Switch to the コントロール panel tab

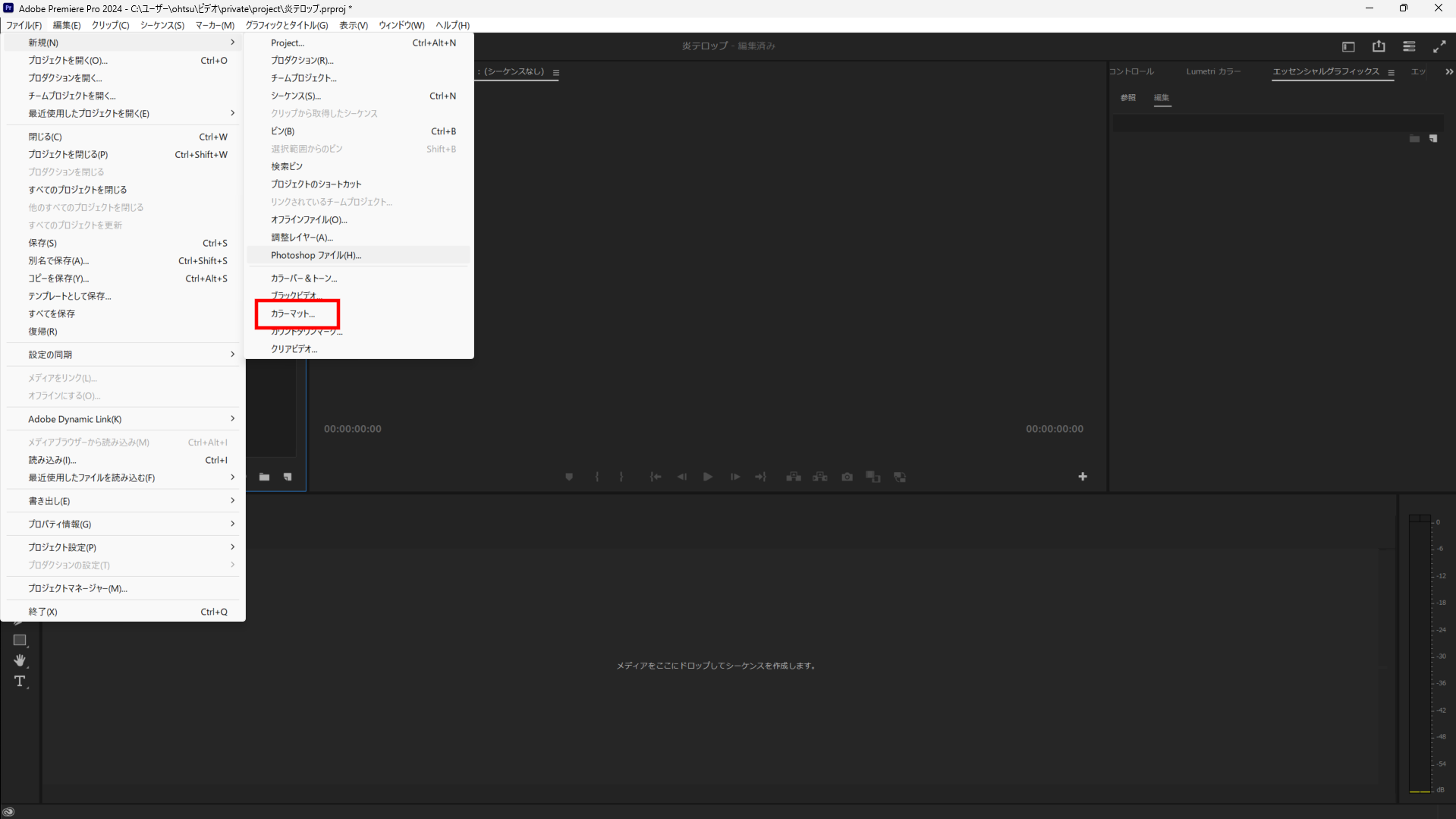pyautogui.click(x=1131, y=71)
